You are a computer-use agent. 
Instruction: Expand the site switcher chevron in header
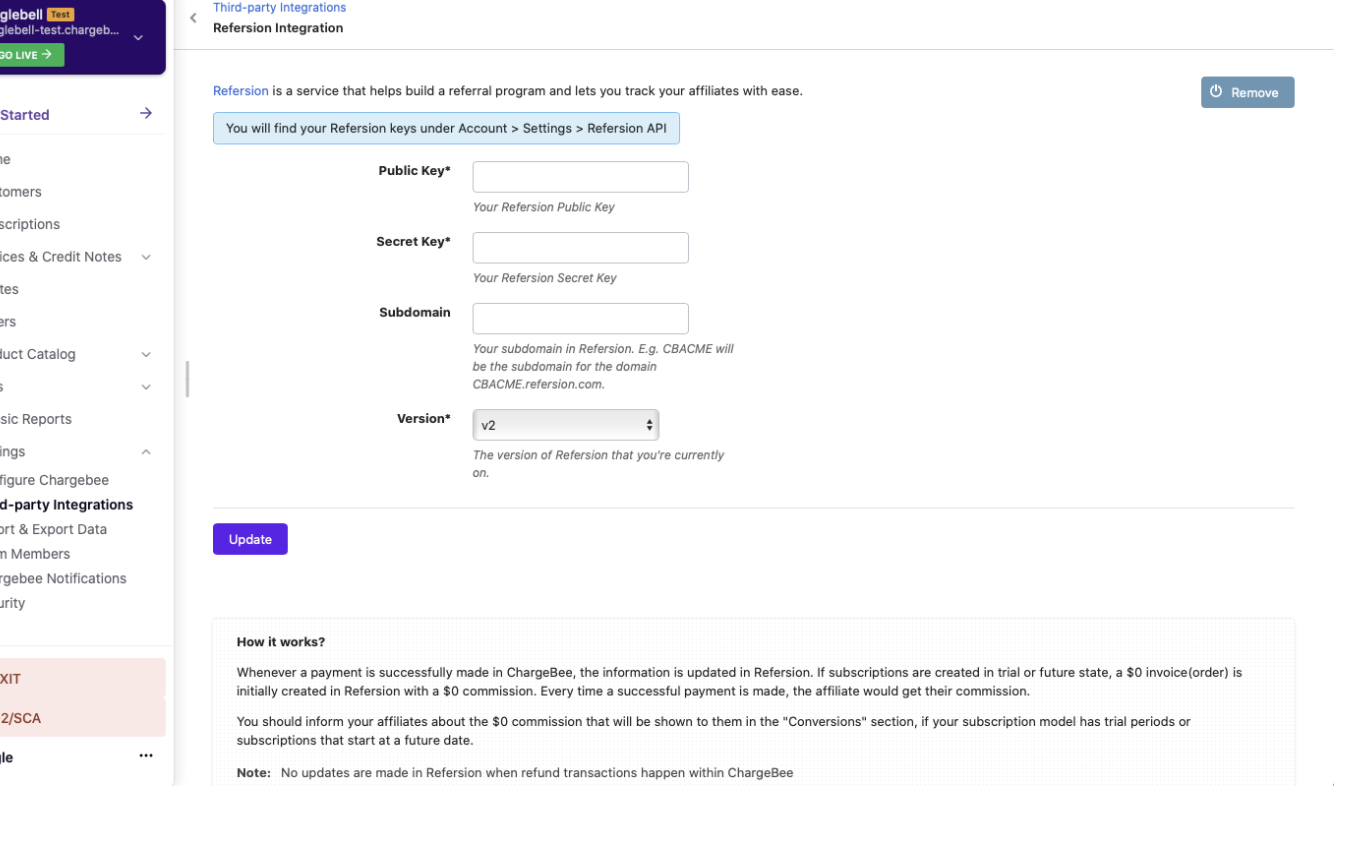(x=138, y=38)
